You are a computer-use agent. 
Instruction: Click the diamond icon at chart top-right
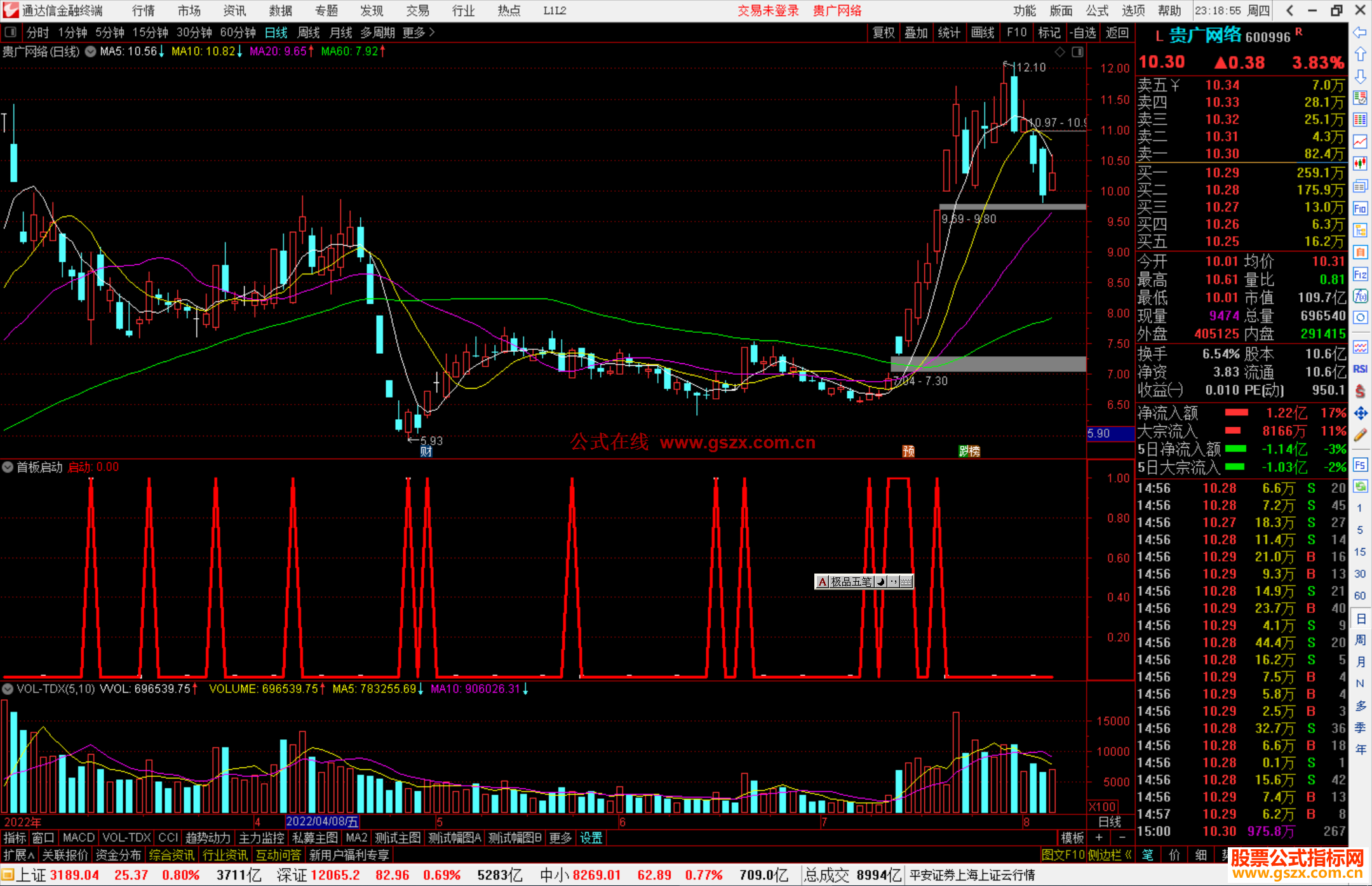[x=1059, y=52]
